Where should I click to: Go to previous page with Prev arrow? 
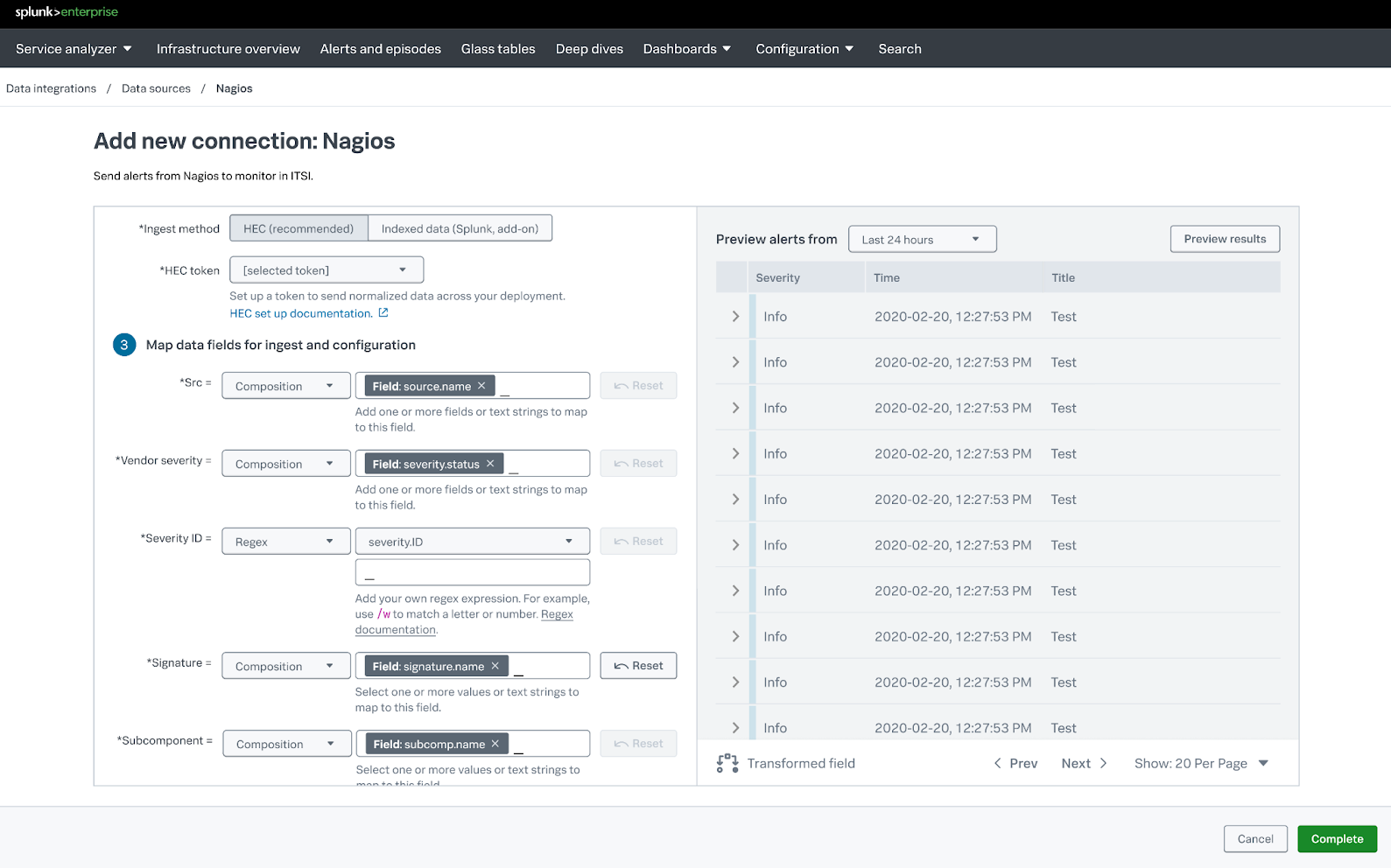(x=1015, y=764)
